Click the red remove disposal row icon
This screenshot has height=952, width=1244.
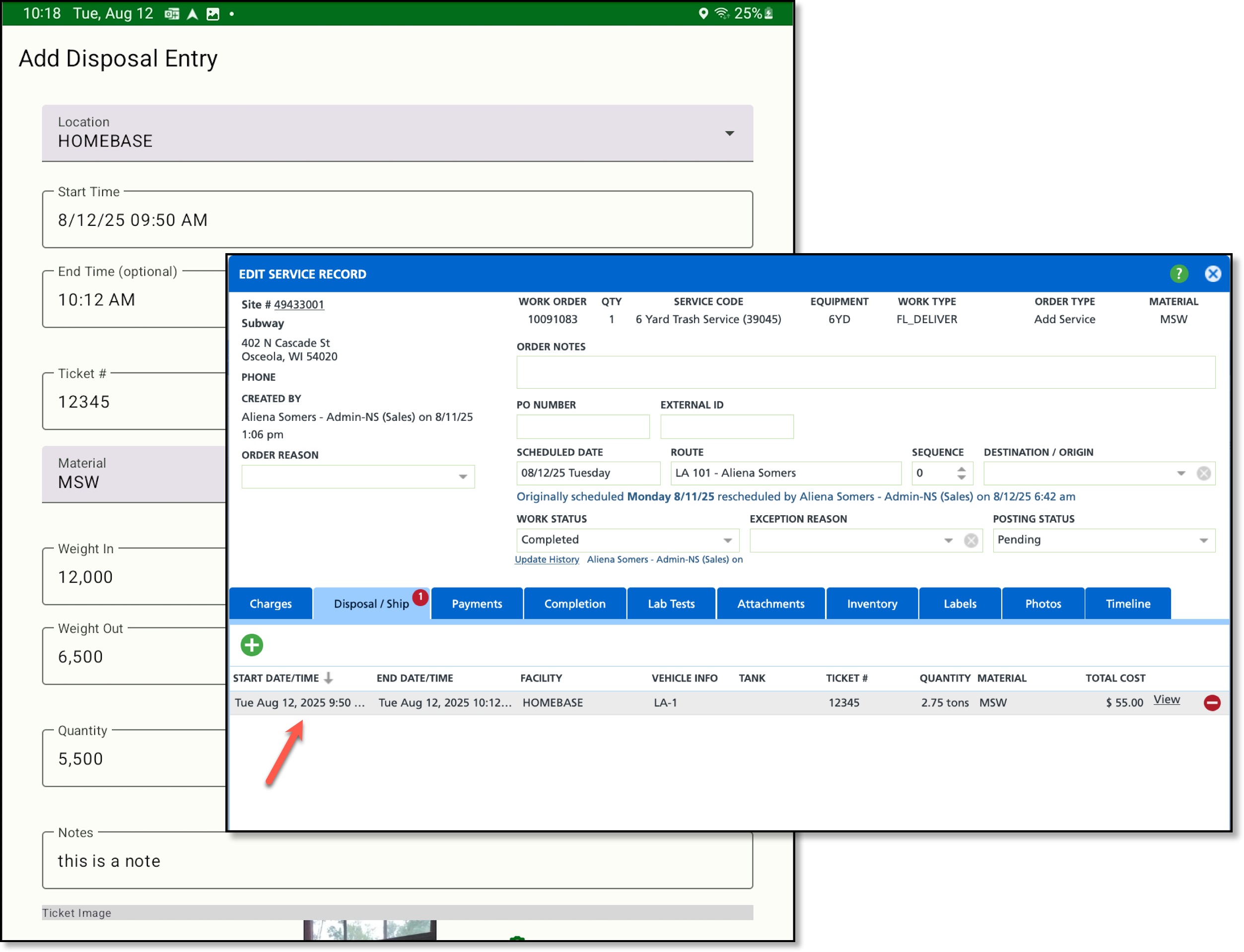pos(1212,703)
